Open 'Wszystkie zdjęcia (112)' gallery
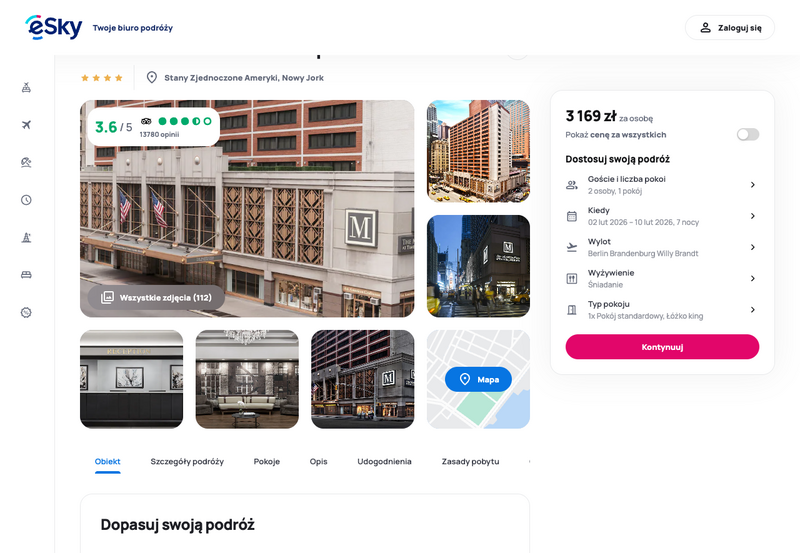 tap(156, 297)
